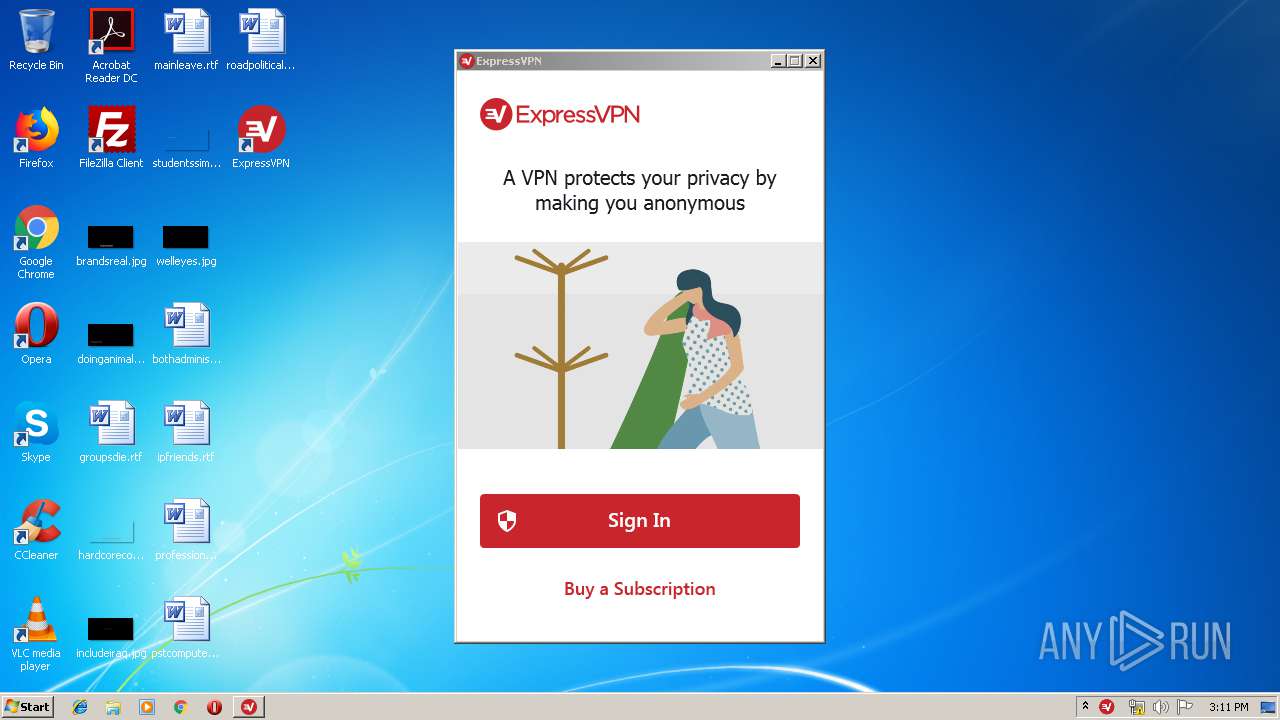The height and width of the screenshot is (720, 1280).
Task: Click the ExpressVPN system tray icon
Action: 1107,707
